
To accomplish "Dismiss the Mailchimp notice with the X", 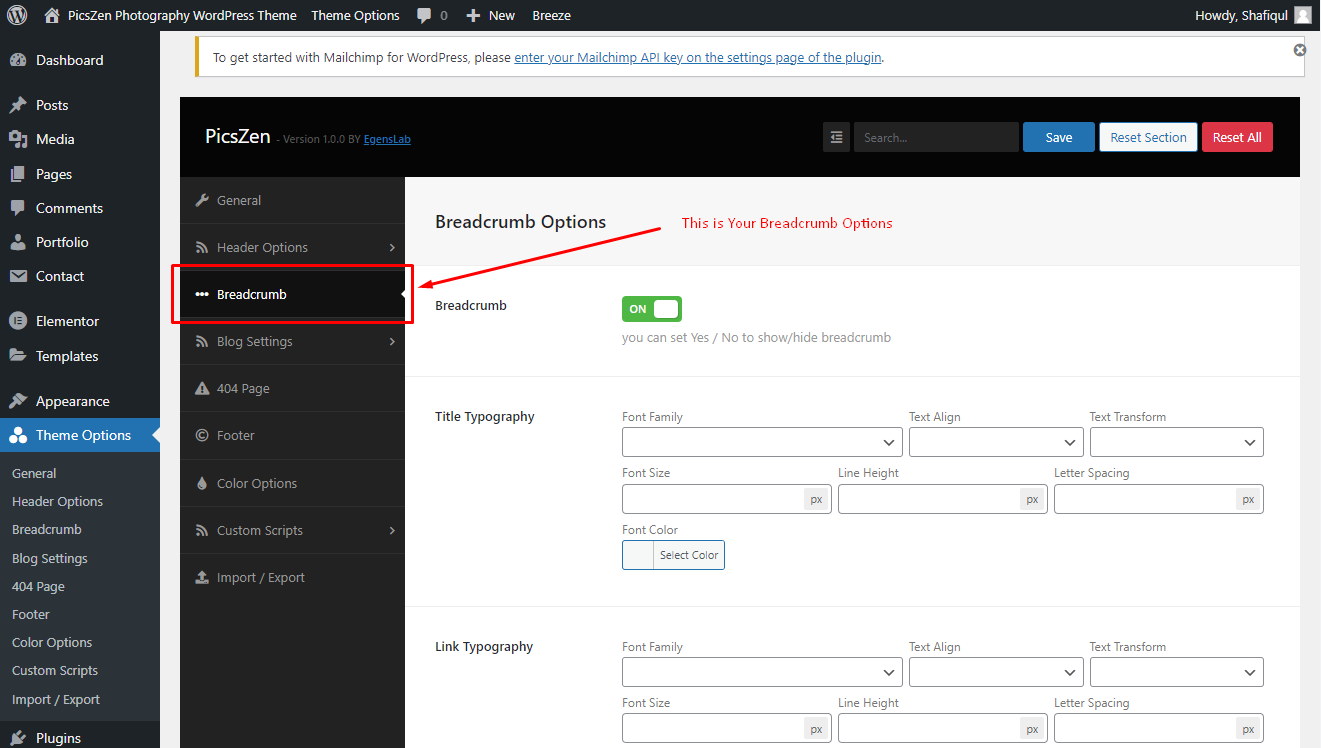I will [1300, 49].
